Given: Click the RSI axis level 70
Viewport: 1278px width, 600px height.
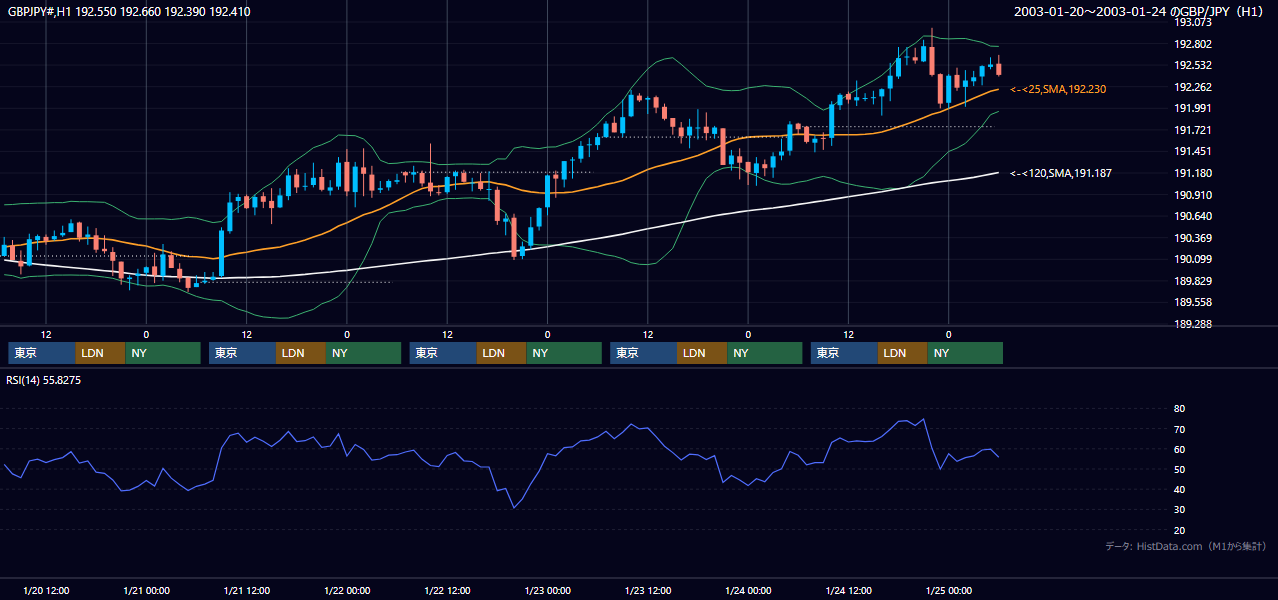Looking at the screenshot, I should (1179, 429).
